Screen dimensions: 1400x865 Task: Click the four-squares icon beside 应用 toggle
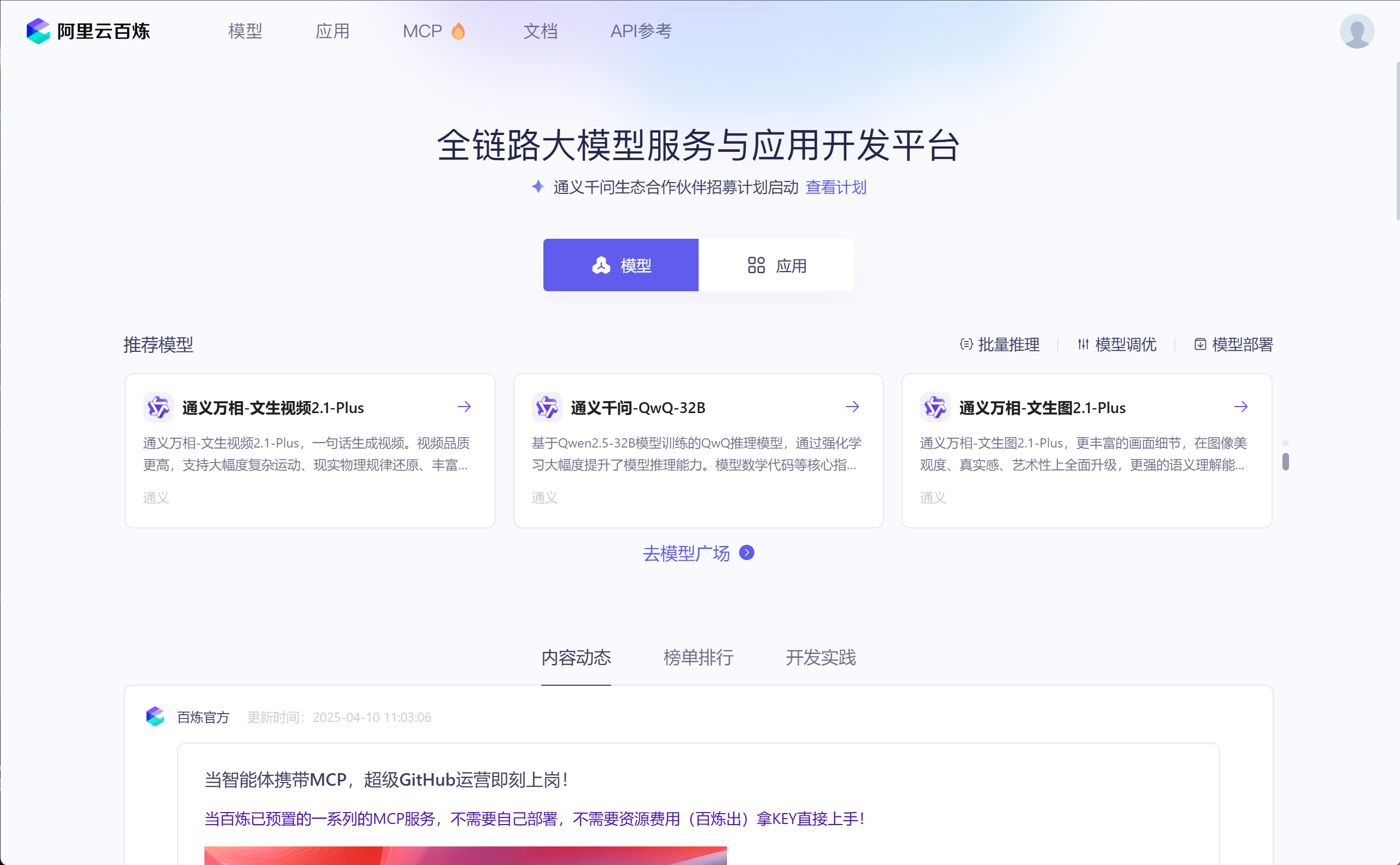pos(756,266)
